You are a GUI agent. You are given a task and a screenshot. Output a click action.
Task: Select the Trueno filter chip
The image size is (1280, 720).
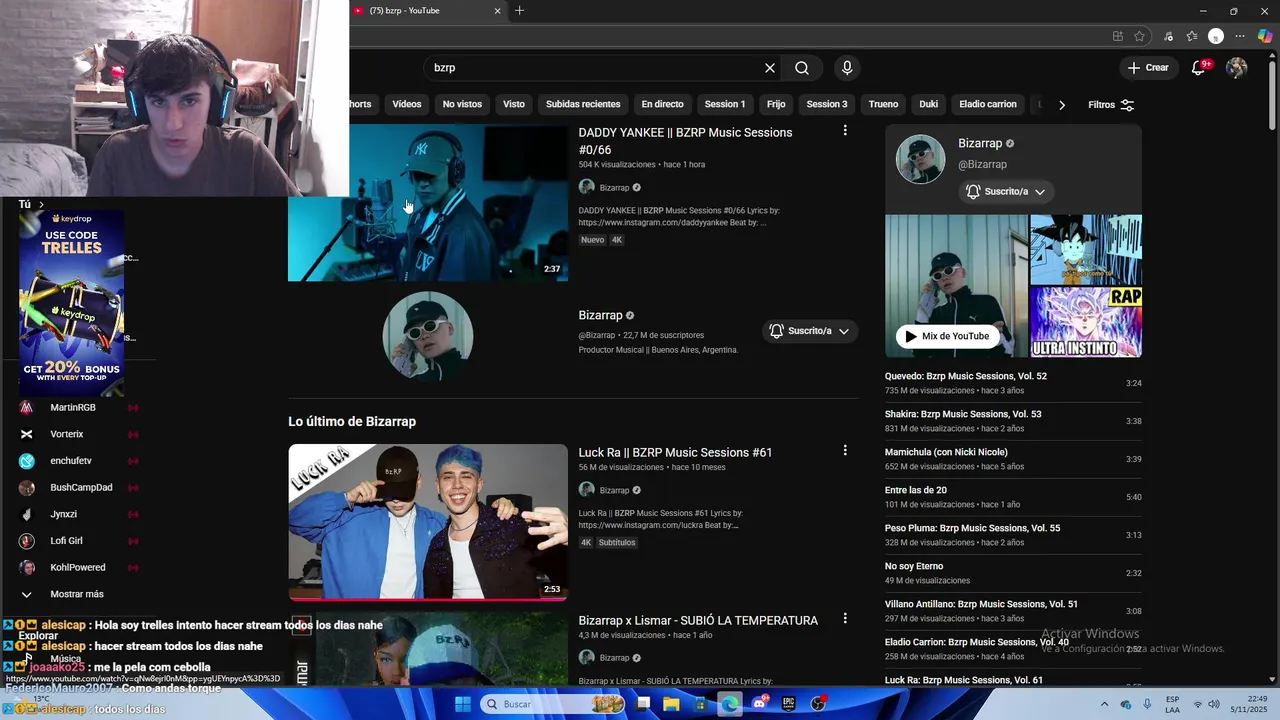883,104
